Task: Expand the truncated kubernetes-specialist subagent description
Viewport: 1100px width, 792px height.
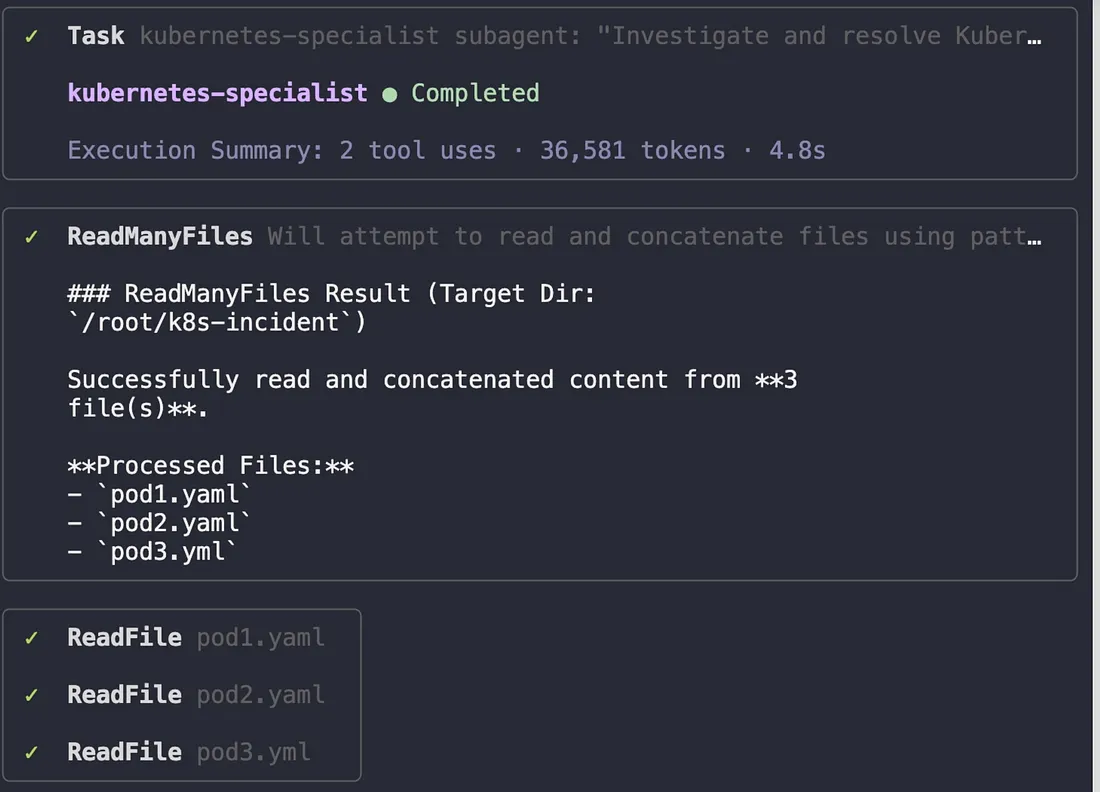Action: 590,36
